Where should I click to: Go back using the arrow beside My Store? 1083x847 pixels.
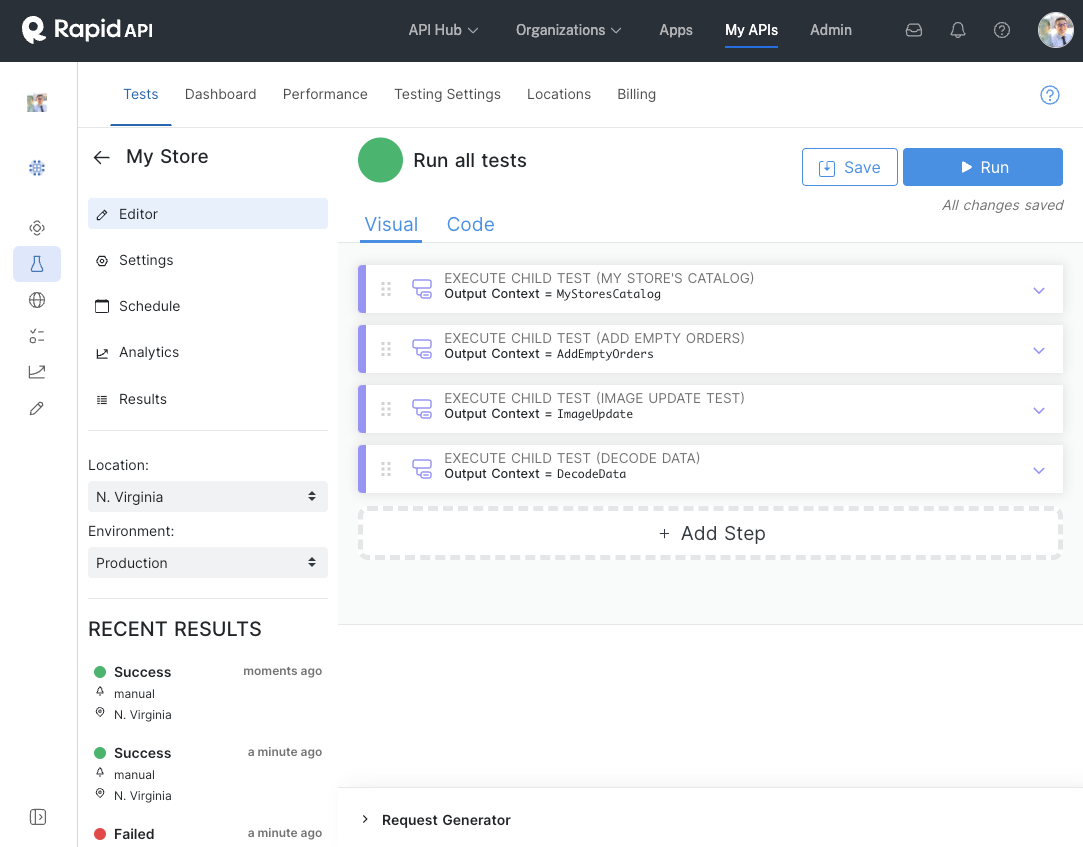102,158
